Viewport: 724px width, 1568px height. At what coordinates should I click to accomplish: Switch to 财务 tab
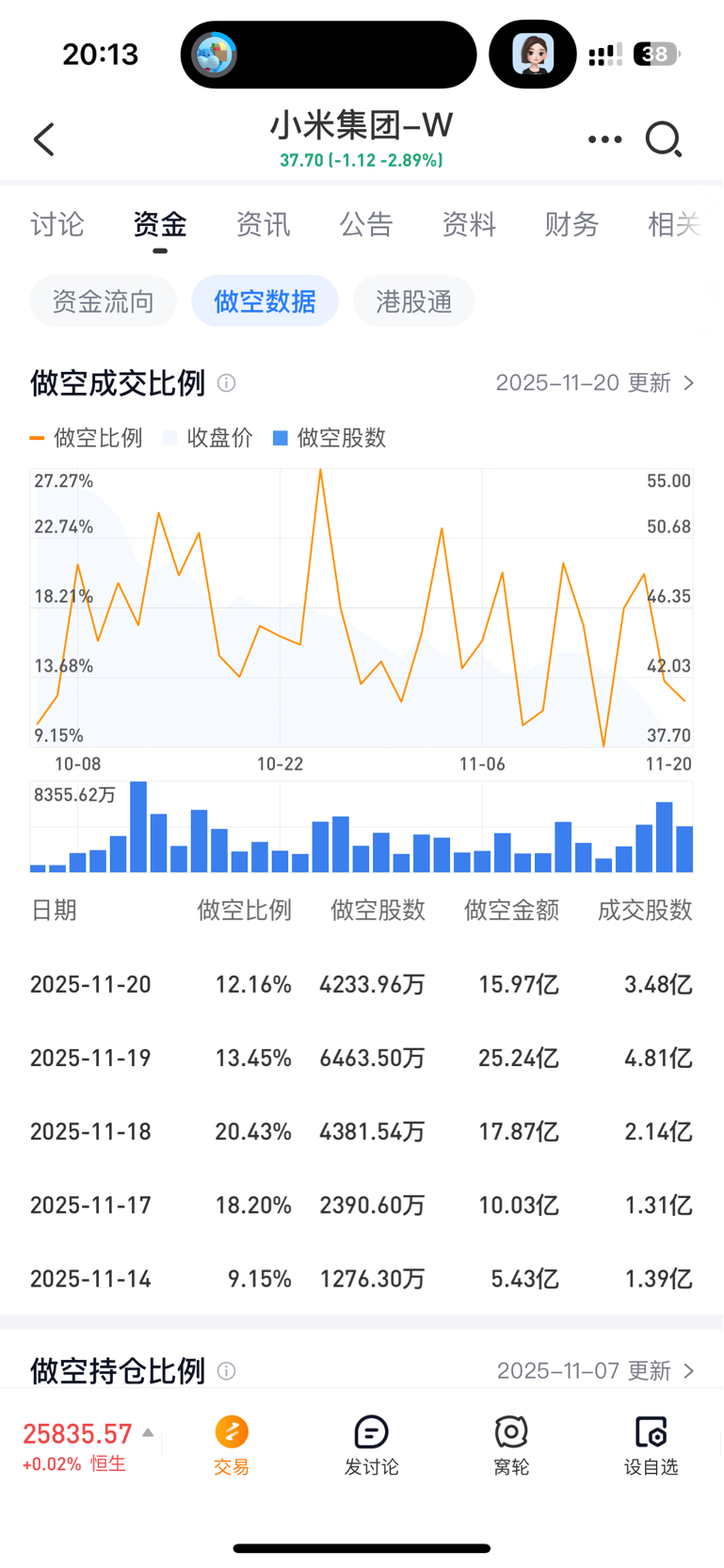[x=571, y=224]
